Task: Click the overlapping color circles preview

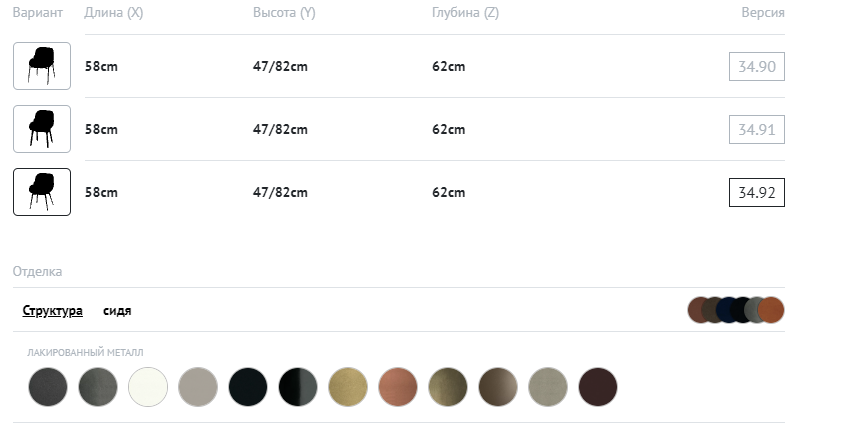Action: tap(736, 310)
